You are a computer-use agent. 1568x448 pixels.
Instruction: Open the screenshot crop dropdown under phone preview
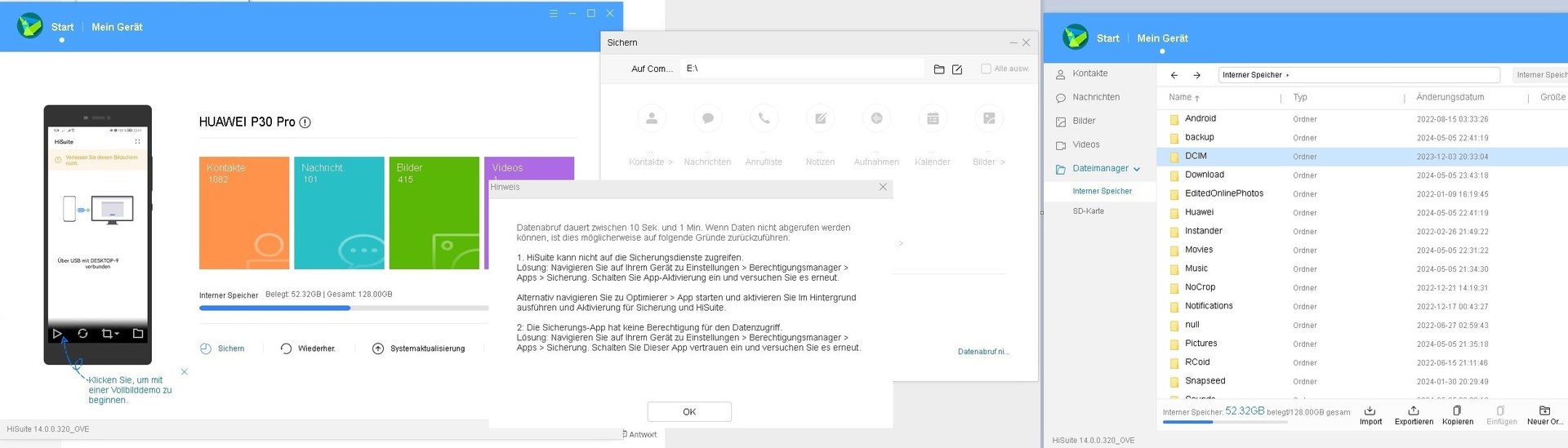pyautogui.click(x=110, y=334)
